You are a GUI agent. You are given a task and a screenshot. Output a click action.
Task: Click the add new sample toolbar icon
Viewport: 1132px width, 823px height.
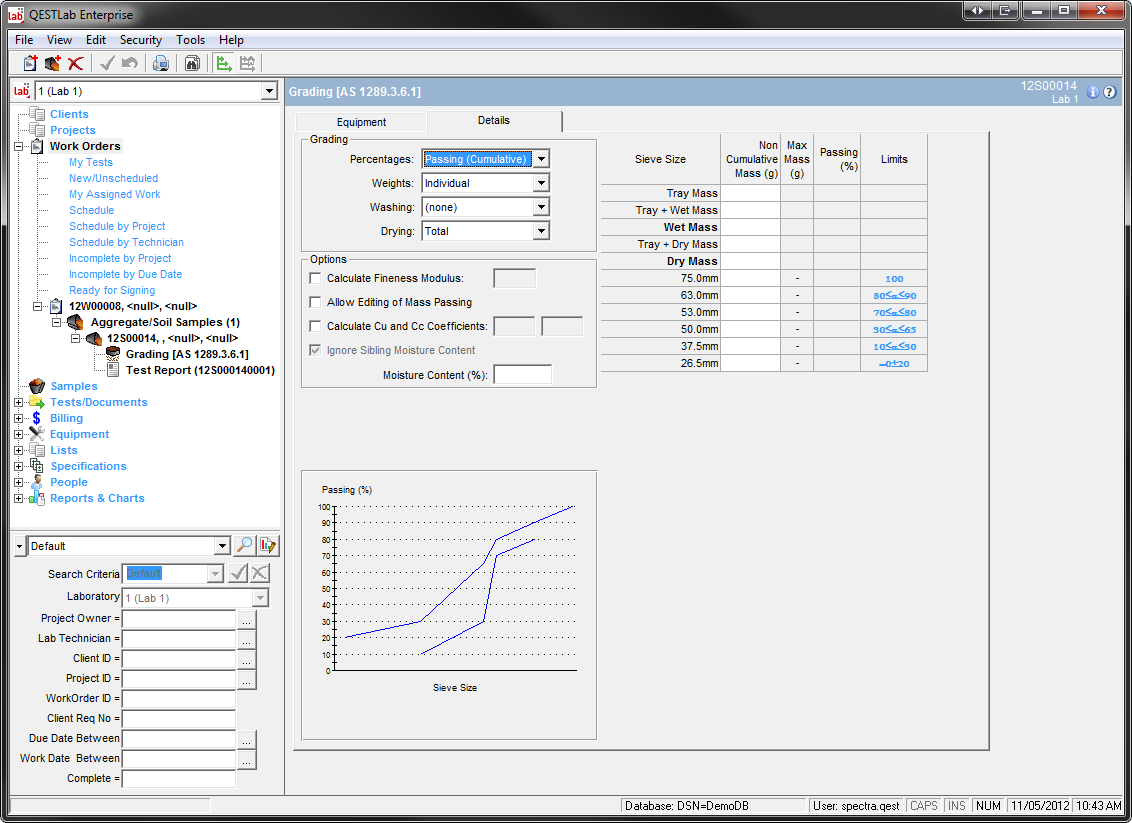[x=53, y=64]
